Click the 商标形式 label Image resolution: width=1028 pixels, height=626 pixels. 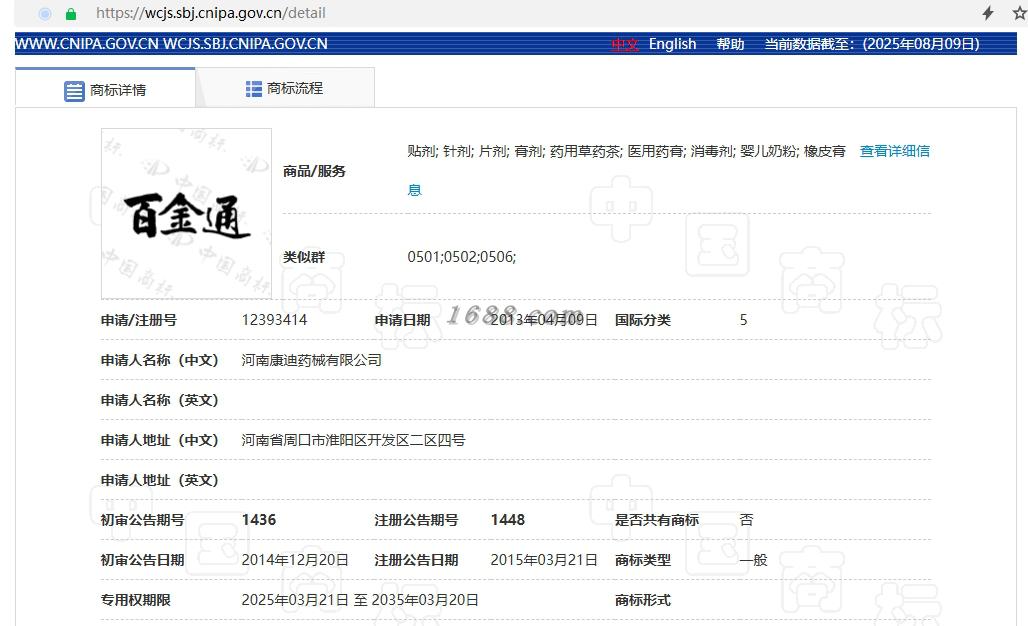tap(642, 600)
